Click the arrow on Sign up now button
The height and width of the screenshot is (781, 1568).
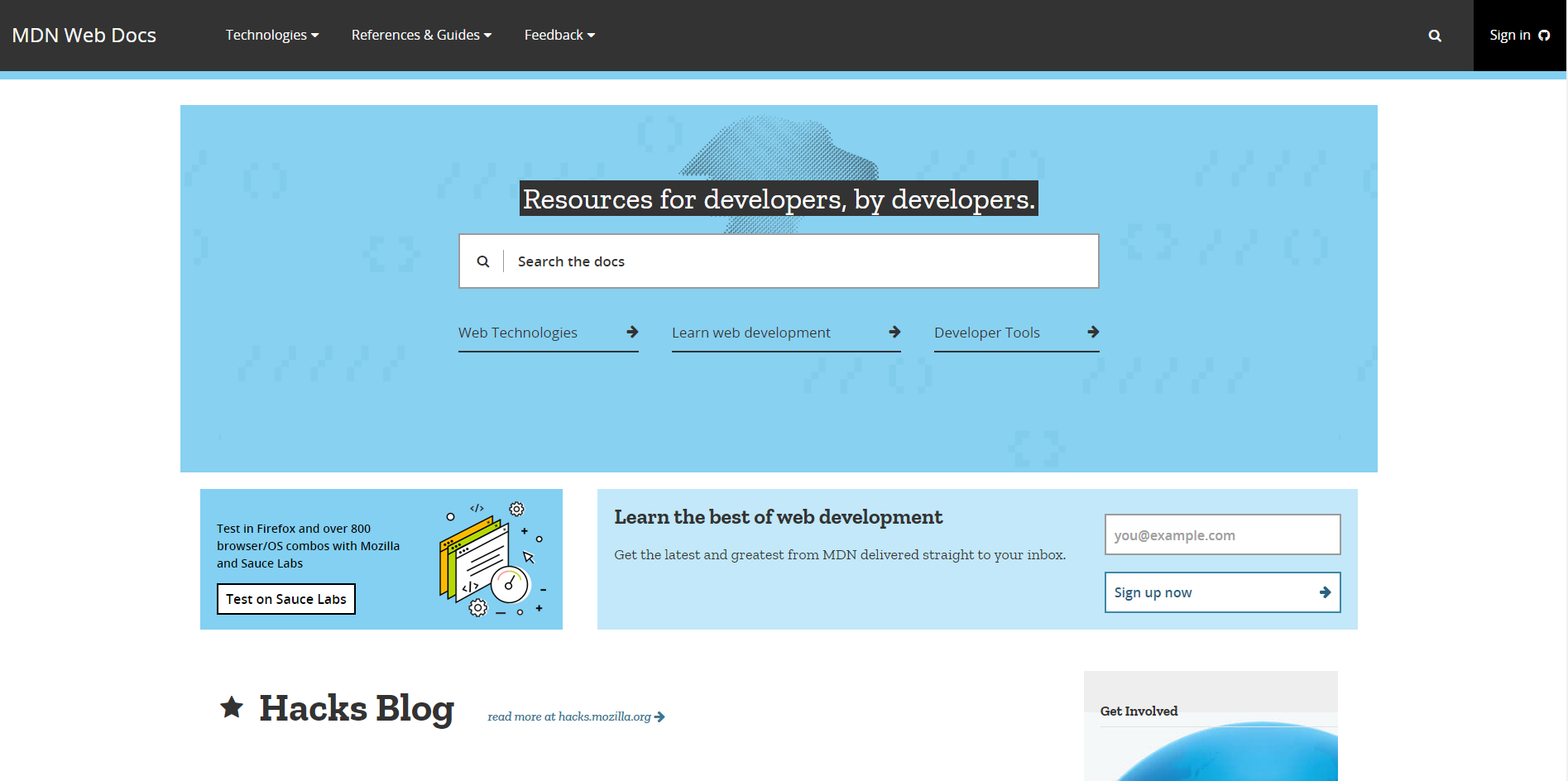click(x=1325, y=592)
